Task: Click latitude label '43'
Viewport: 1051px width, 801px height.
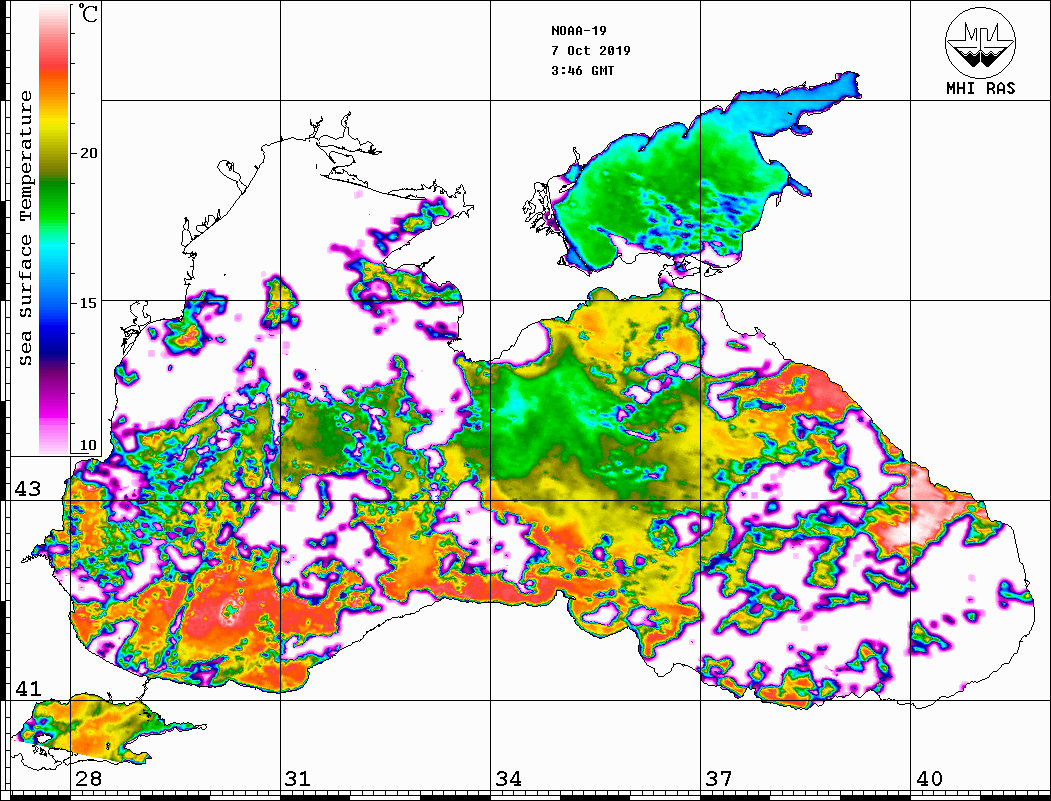Action: pyautogui.click(x=28, y=489)
